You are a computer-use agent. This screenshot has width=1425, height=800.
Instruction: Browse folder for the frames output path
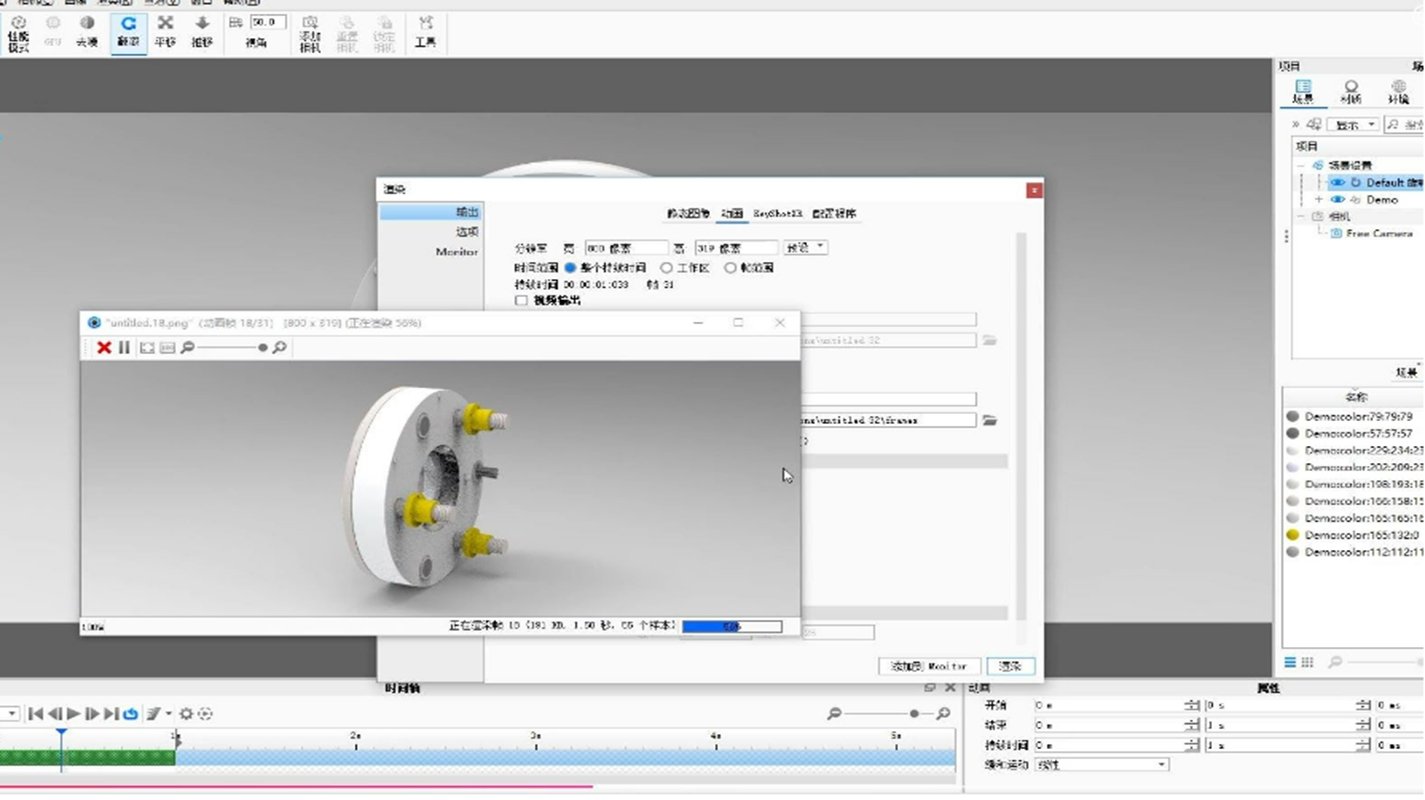click(989, 420)
